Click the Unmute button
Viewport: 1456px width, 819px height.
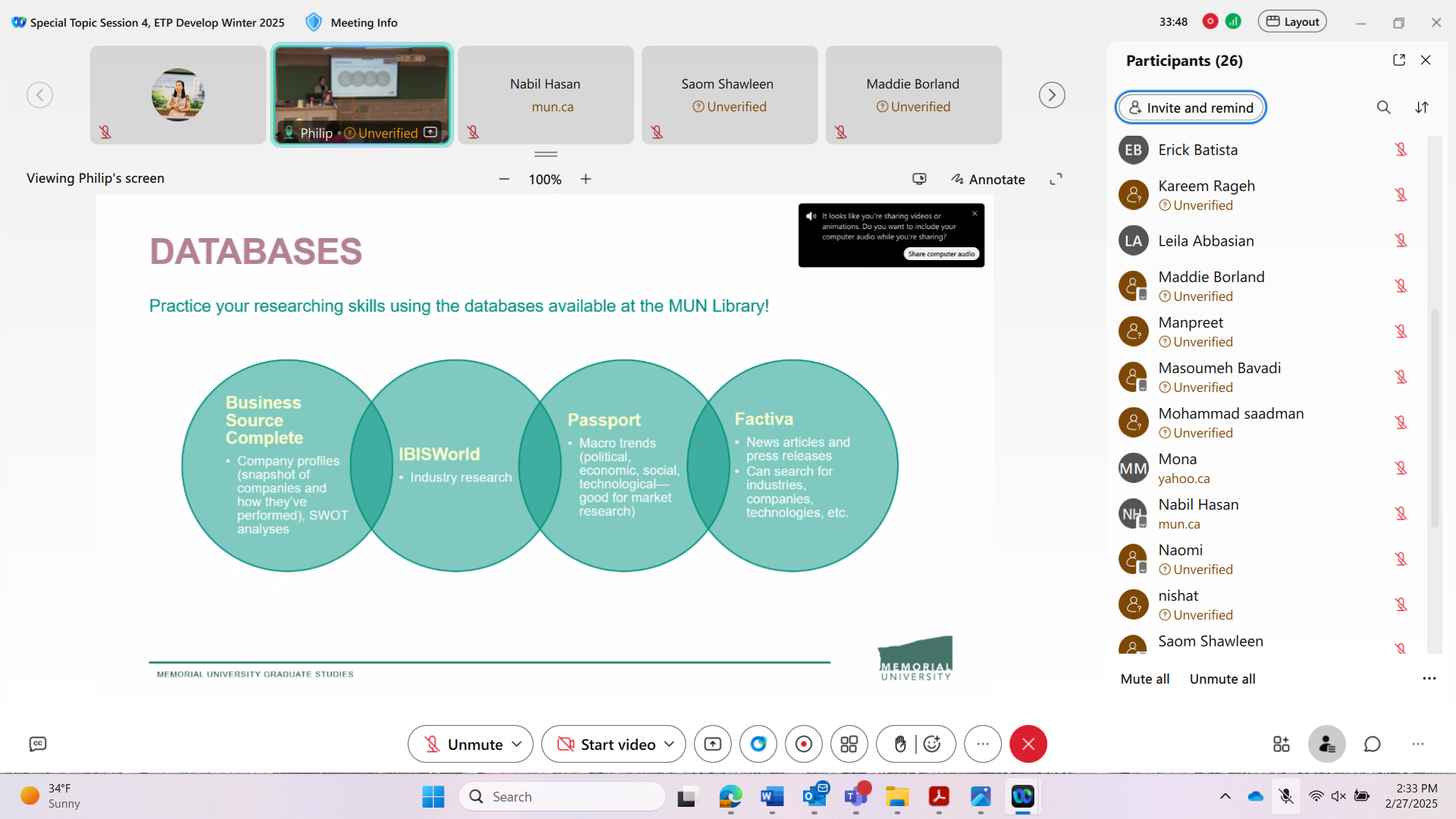(463, 744)
